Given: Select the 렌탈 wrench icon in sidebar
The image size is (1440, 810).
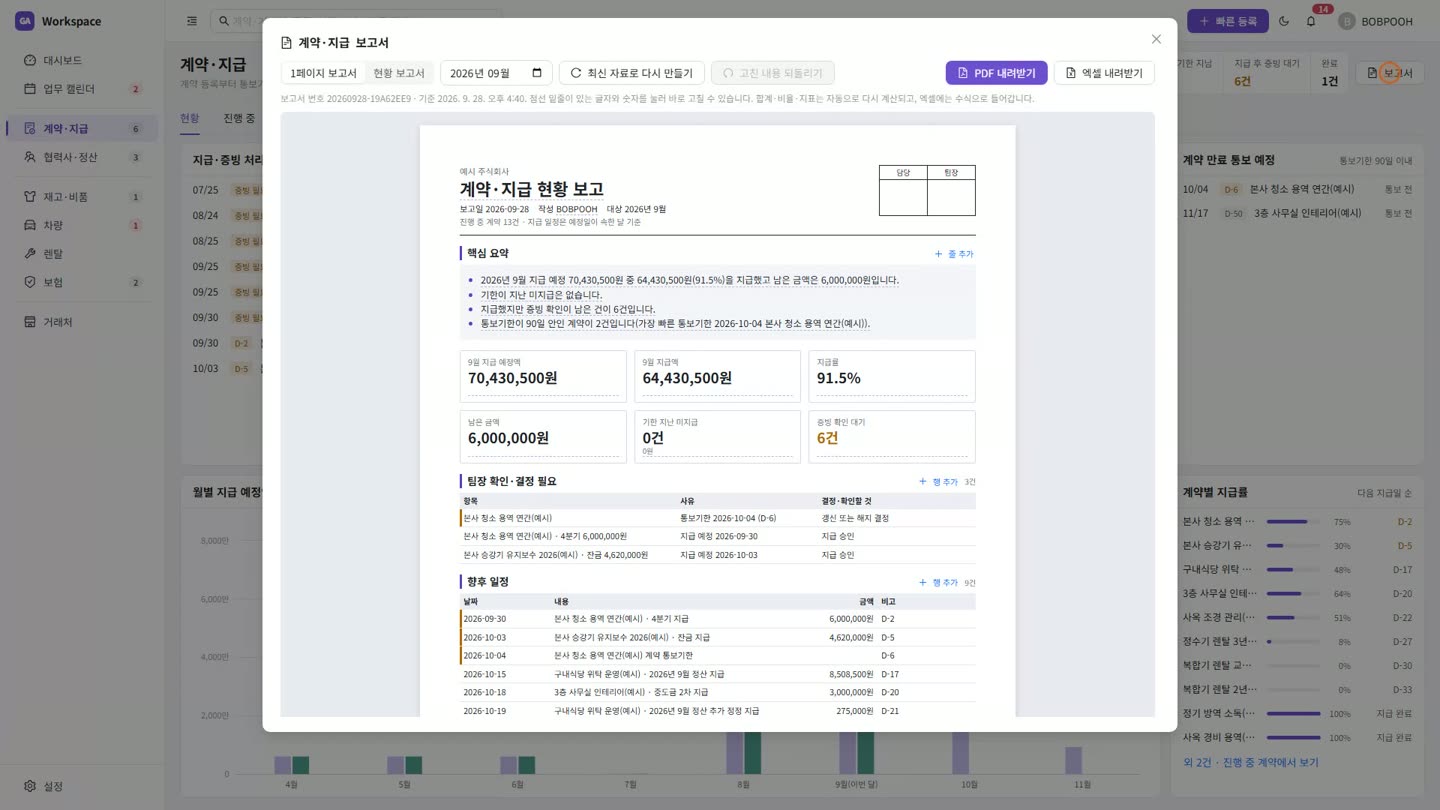Looking at the screenshot, I should point(30,254).
